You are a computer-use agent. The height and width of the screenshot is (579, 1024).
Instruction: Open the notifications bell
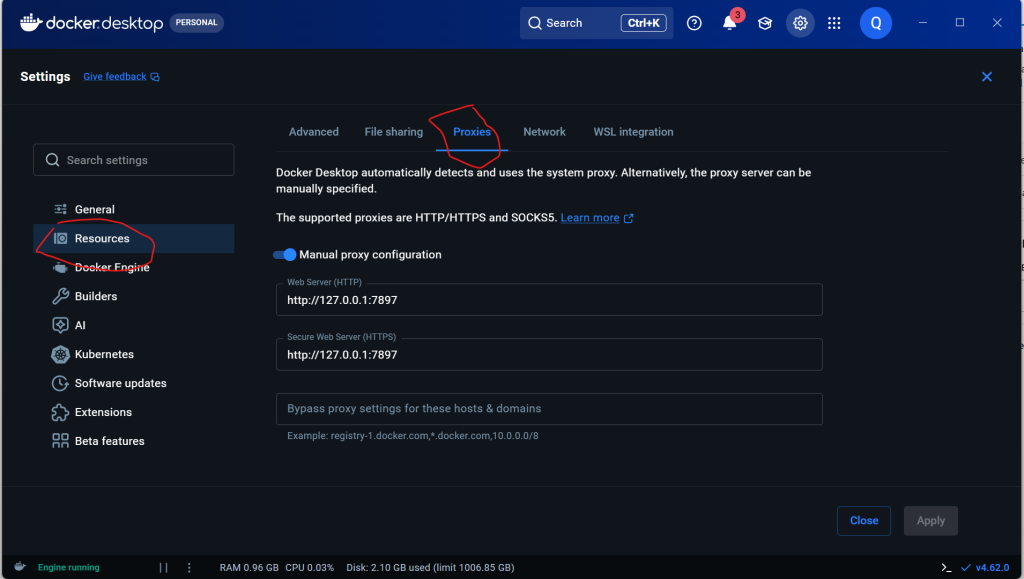tap(730, 23)
